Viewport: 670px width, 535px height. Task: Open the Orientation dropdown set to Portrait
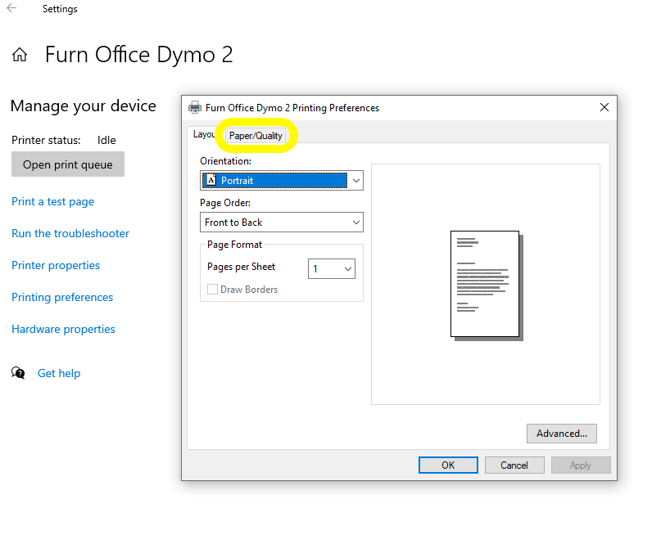(282, 180)
